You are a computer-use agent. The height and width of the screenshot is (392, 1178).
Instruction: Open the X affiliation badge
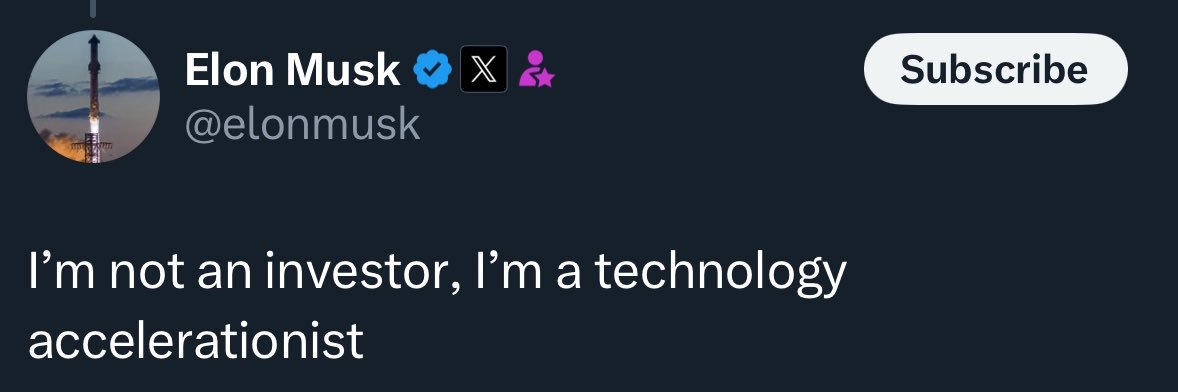click(483, 70)
